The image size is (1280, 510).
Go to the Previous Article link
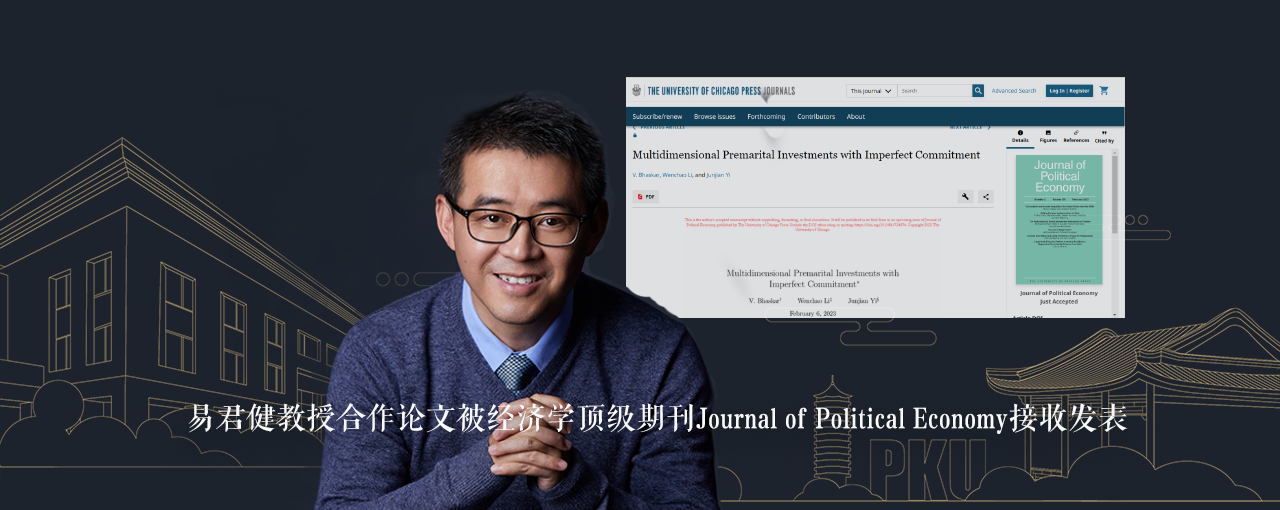point(660,128)
